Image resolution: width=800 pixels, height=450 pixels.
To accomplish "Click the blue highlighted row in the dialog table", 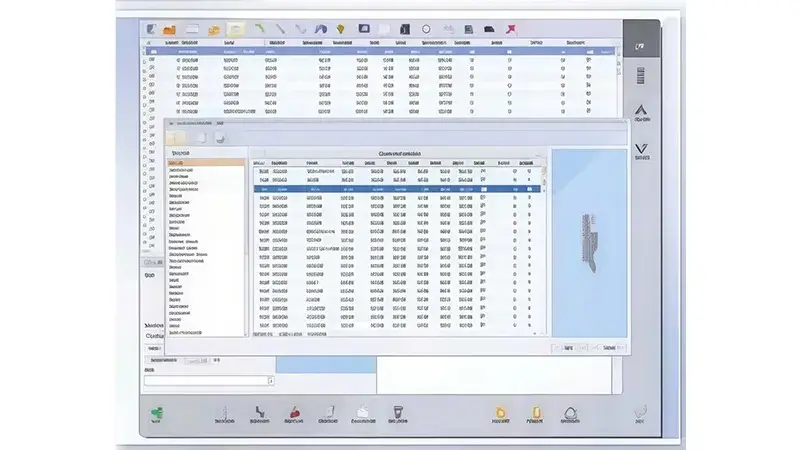I will click(x=397, y=189).
